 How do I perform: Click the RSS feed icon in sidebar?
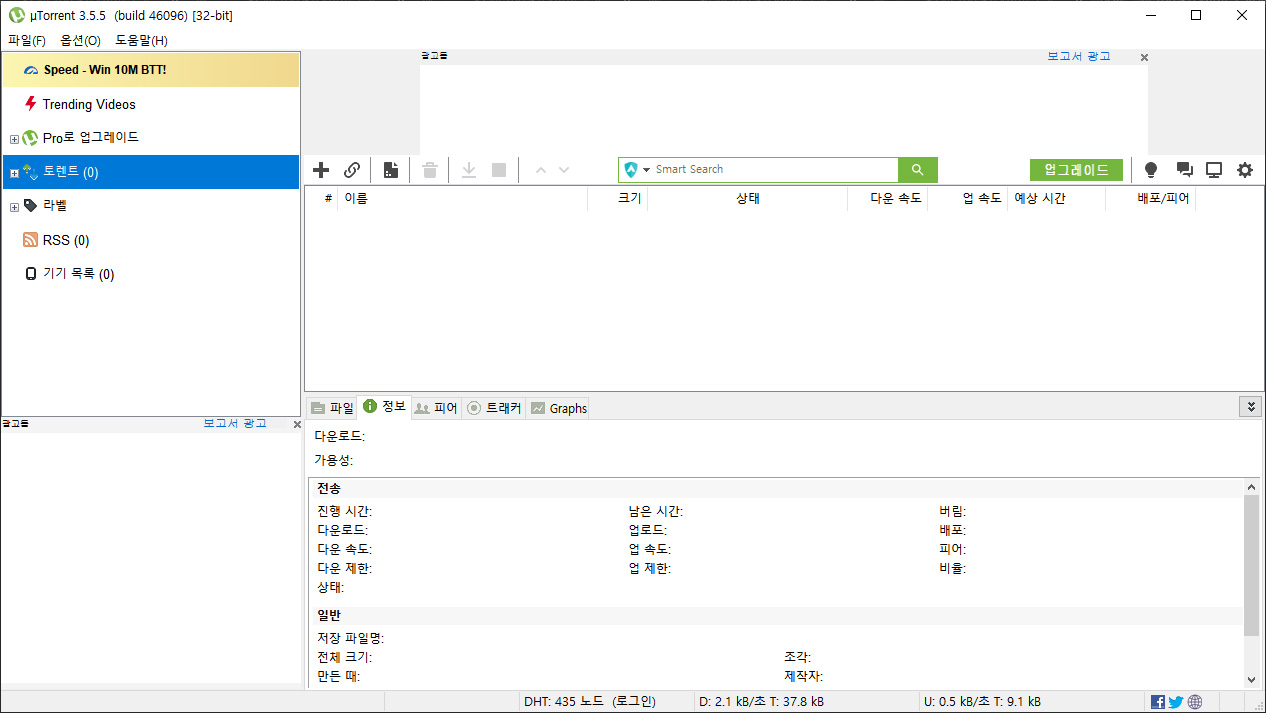pos(30,240)
